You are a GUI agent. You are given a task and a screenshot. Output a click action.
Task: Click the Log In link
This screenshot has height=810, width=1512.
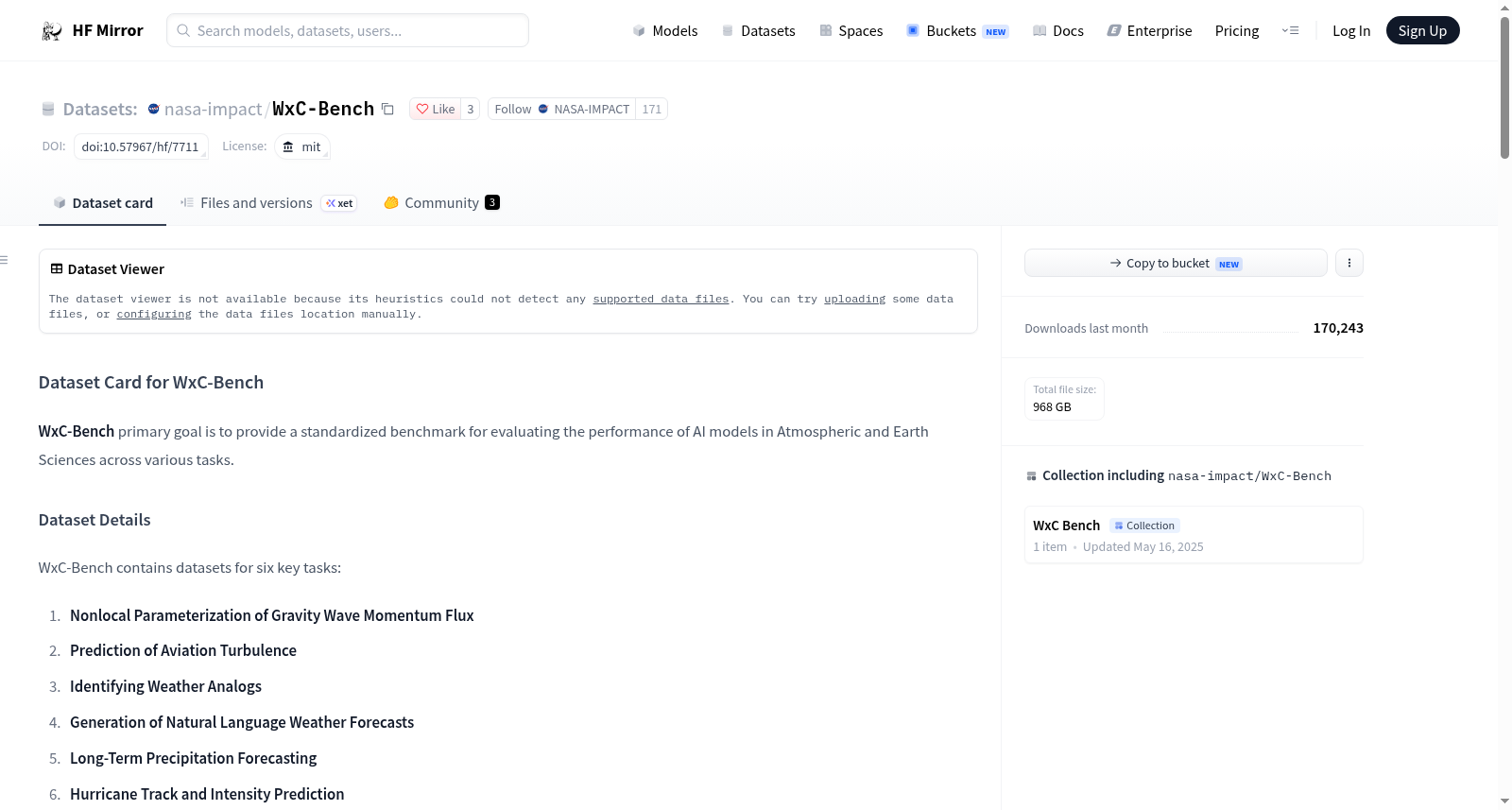tap(1351, 30)
